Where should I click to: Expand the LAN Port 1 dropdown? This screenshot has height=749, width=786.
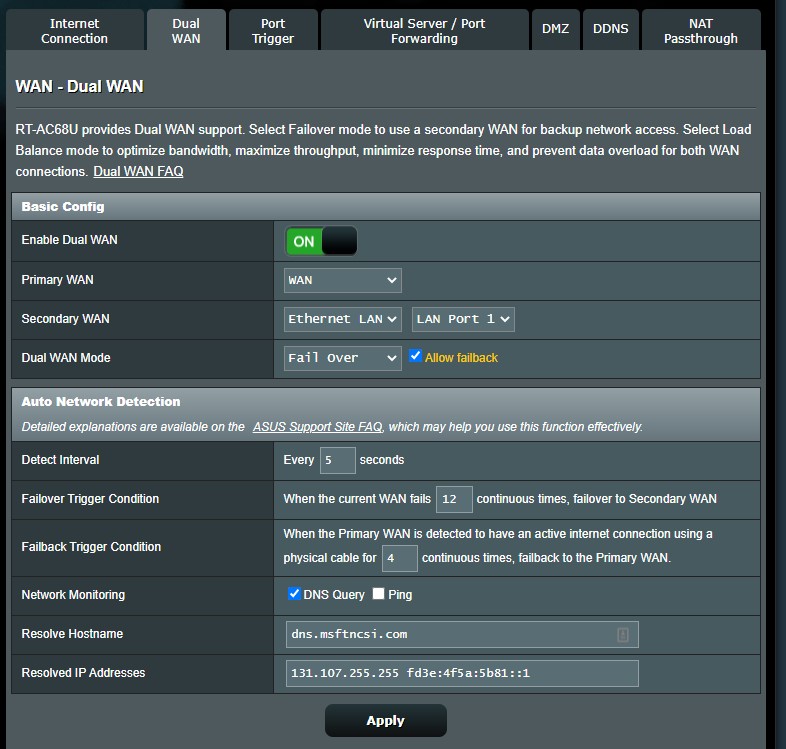463,319
